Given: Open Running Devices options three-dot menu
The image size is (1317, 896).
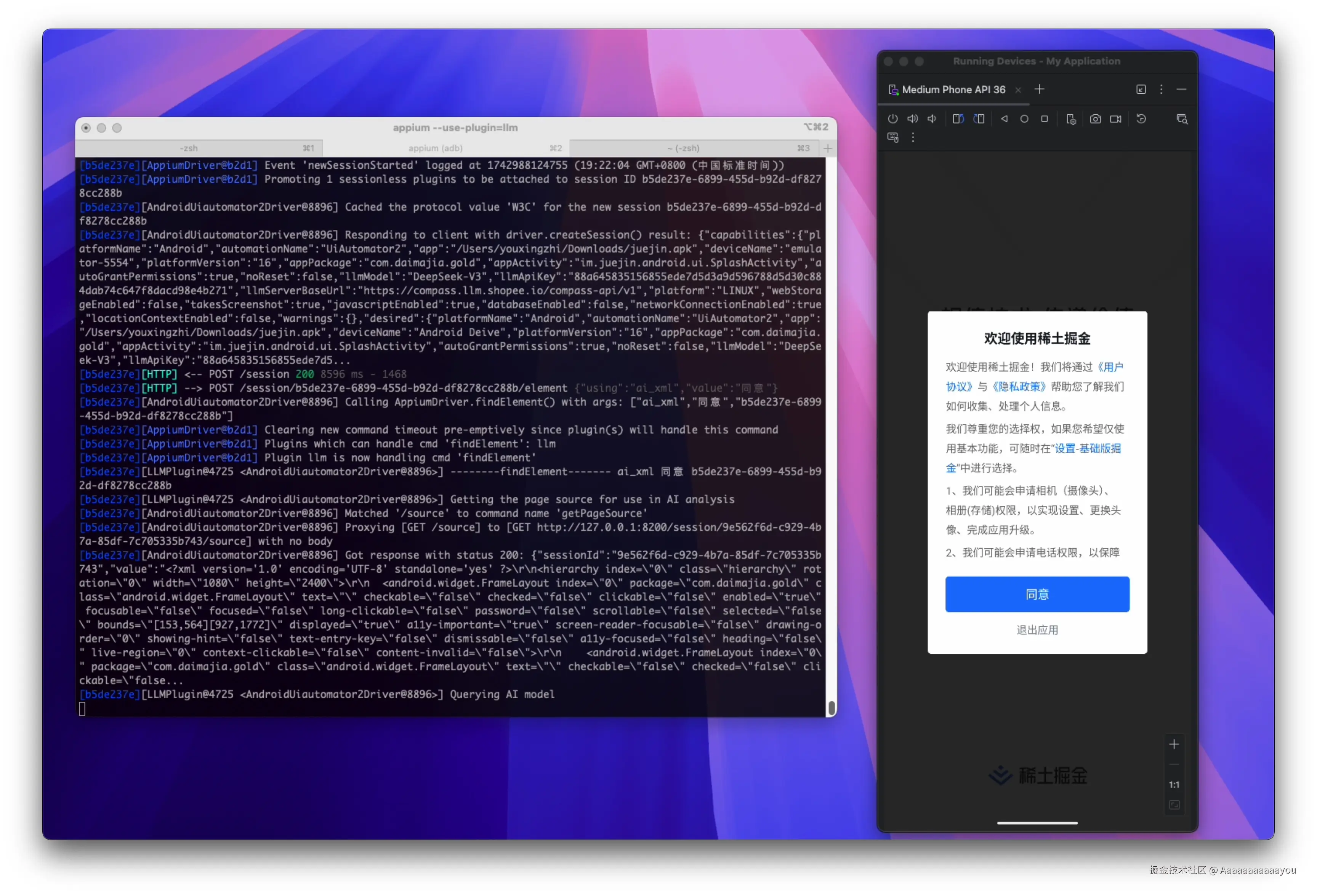Looking at the screenshot, I should [1161, 90].
